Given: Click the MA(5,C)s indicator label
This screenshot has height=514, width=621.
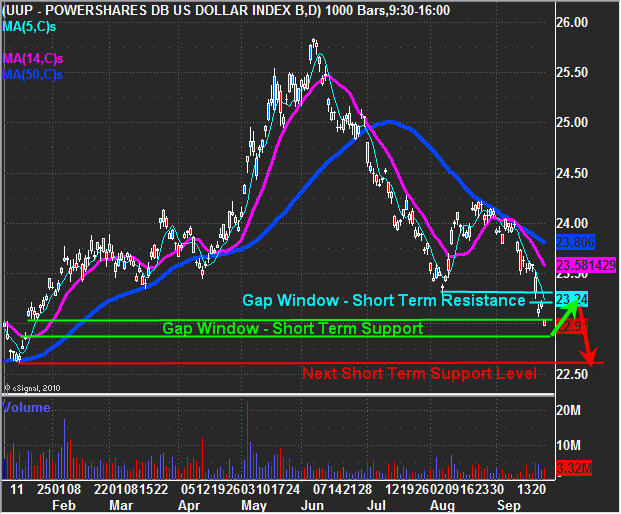Looking at the screenshot, I should 29,27.
